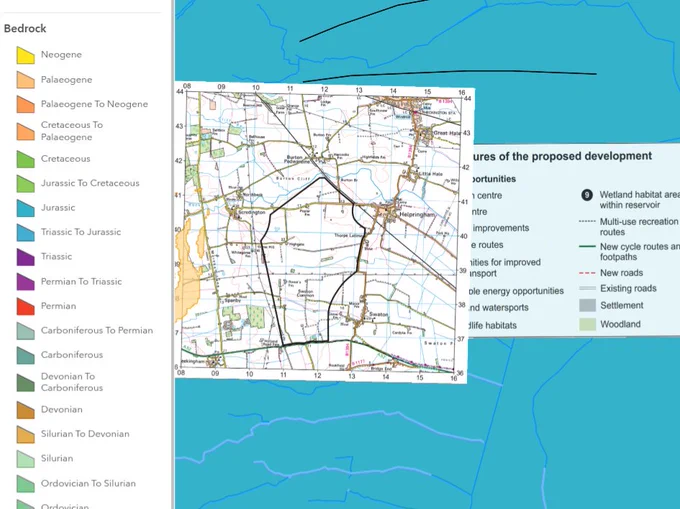Viewport: 680px width, 509px height.
Task: Click the Silurian To Devonian swatch
Action: (26, 434)
